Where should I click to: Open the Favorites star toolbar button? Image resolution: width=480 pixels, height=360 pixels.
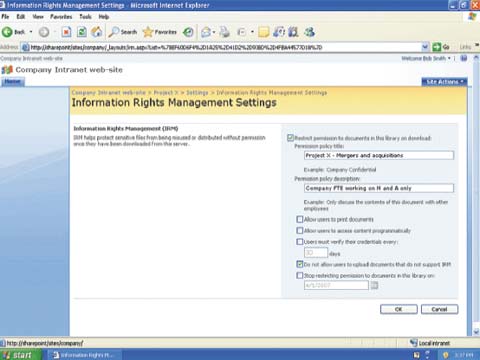(x=160, y=32)
